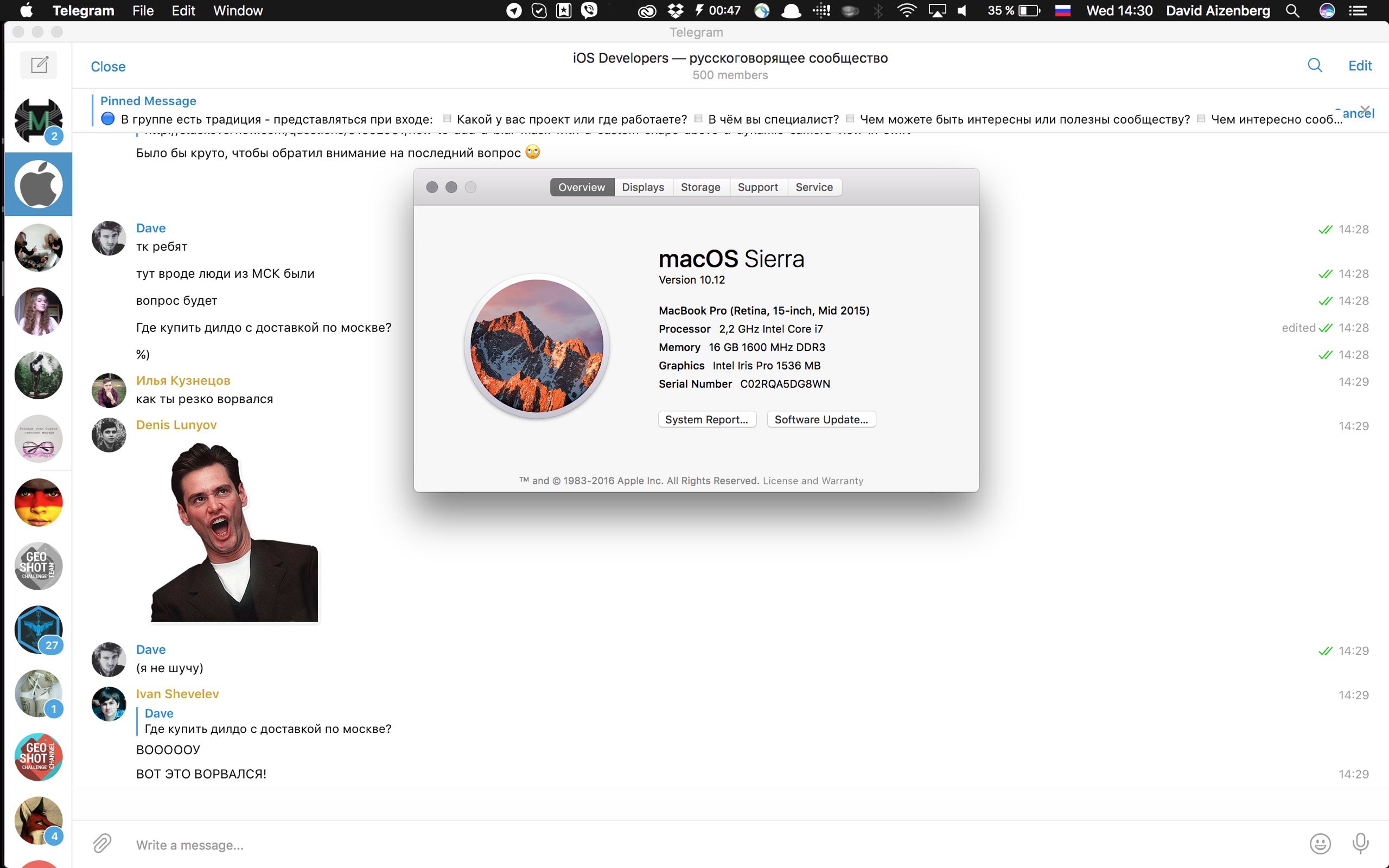Click the microphone voice message icon
1389x868 pixels.
pyautogui.click(x=1360, y=843)
